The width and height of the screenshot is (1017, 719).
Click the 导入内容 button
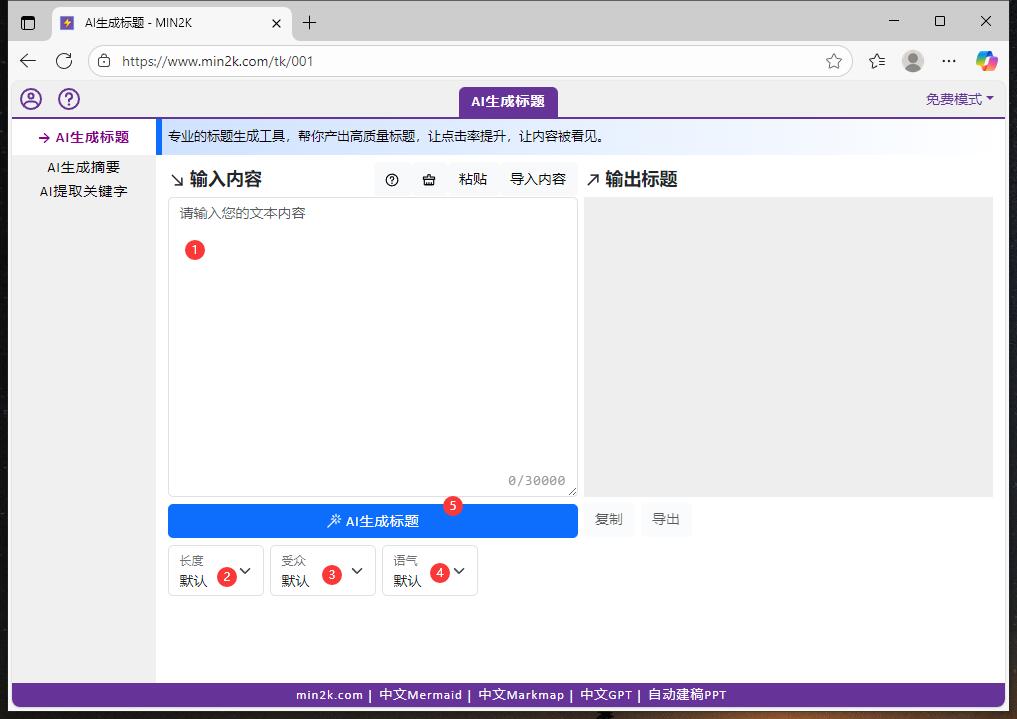[x=537, y=179]
